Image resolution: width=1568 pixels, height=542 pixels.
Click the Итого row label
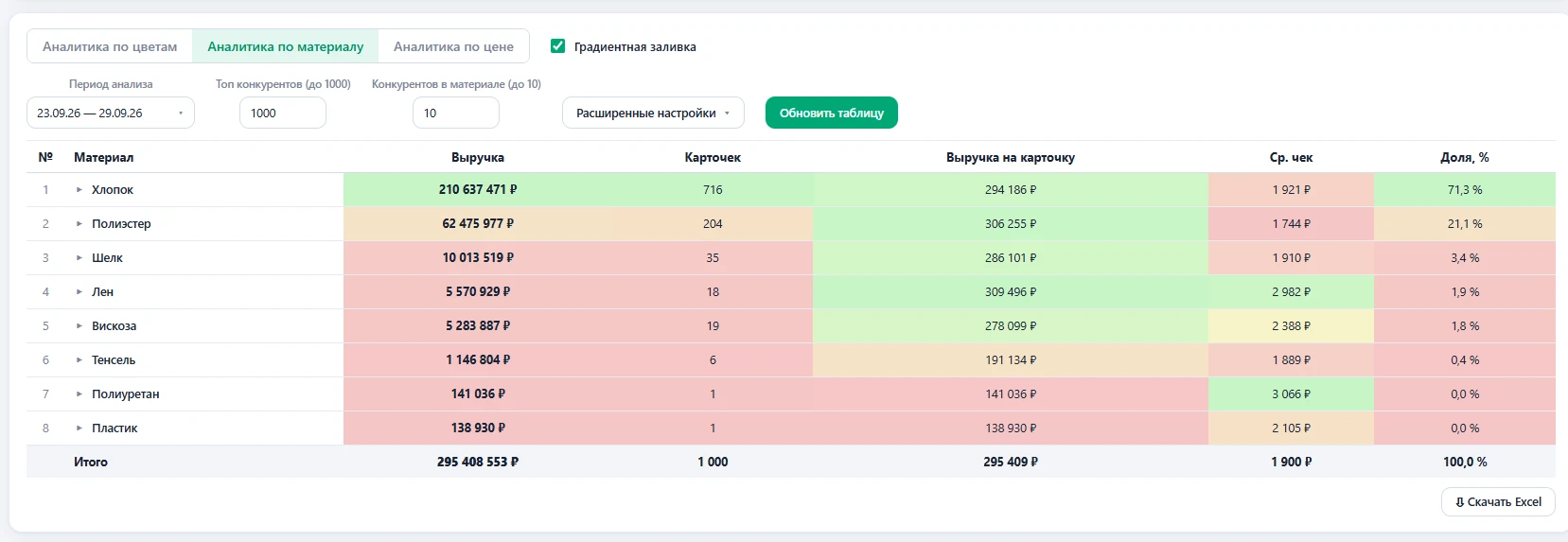[x=91, y=463]
